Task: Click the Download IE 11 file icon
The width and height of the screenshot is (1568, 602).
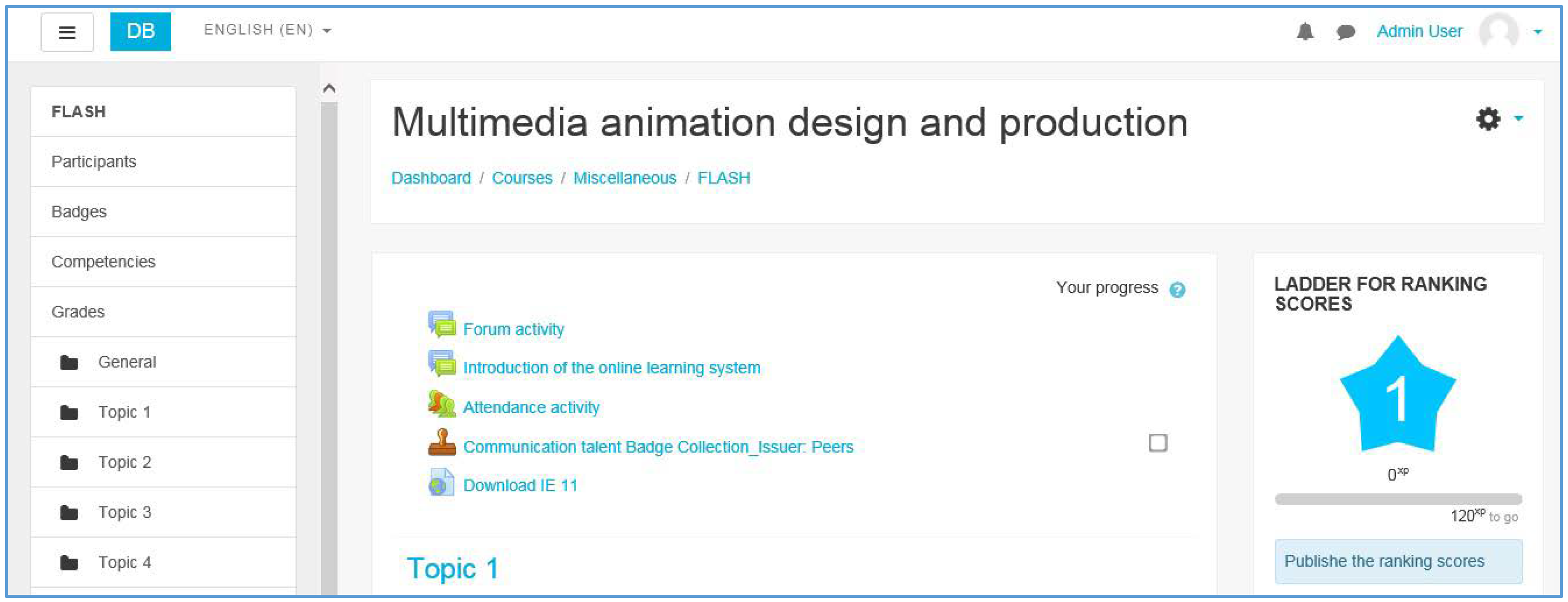Action: [x=442, y=482]
